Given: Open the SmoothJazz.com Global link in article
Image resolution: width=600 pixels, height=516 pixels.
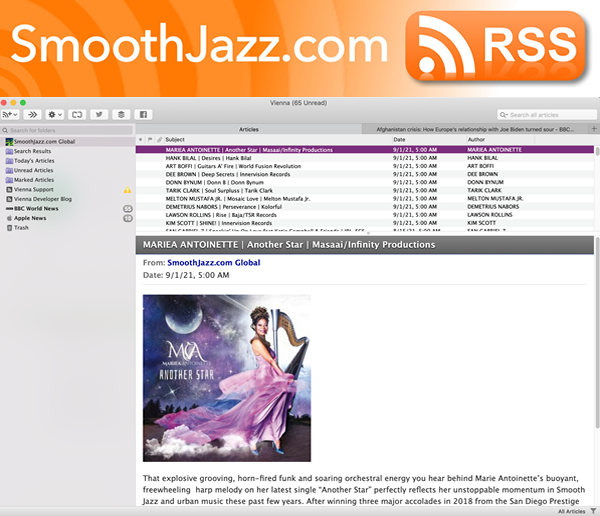Looking at the screenshot, I should tap(214, 263).
